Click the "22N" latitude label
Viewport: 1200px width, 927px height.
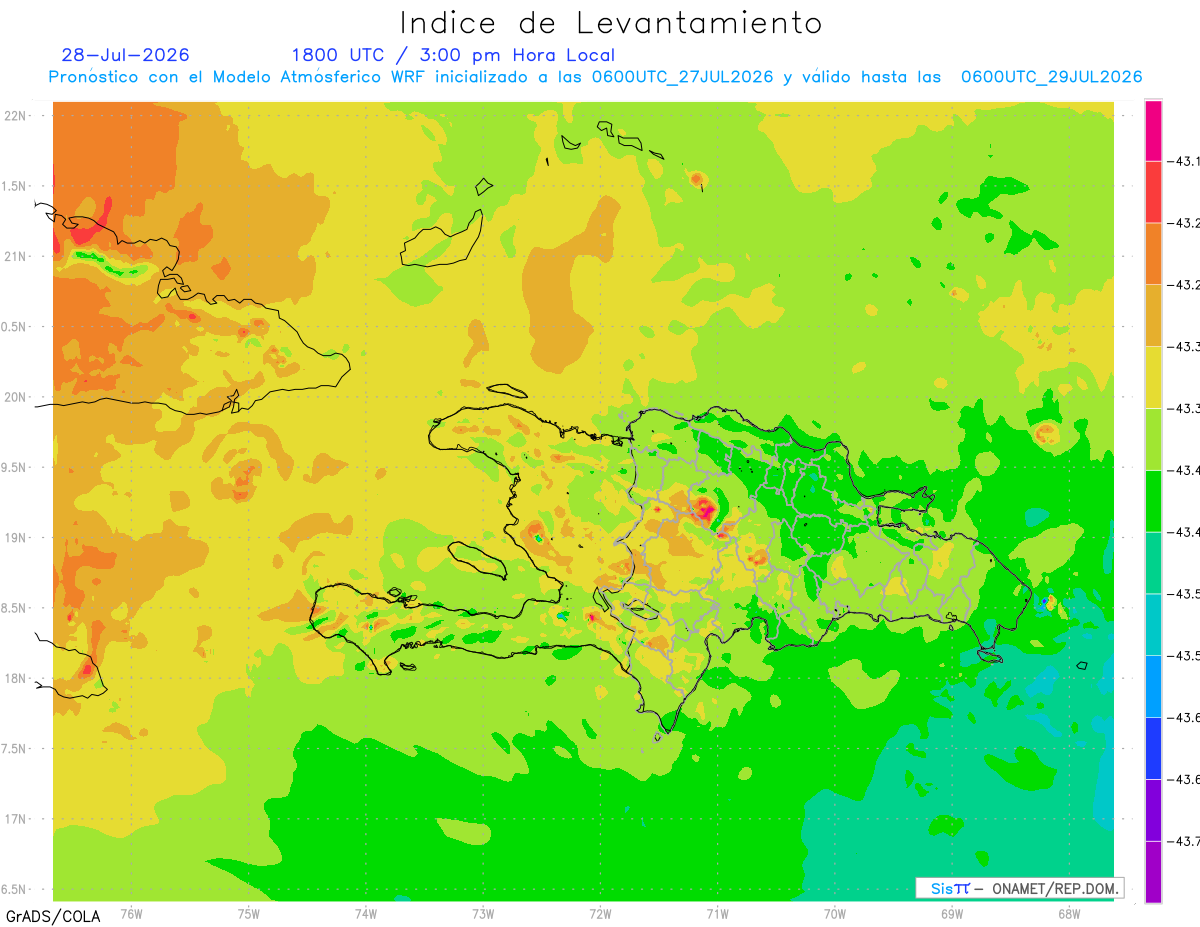click(15, 116)
